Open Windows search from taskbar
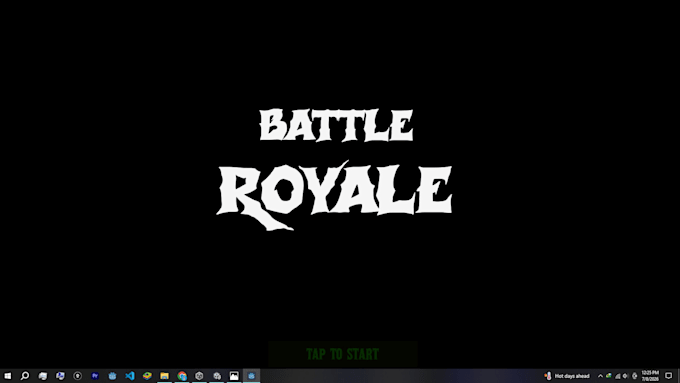680x383 pixels. tap(25, 376)
